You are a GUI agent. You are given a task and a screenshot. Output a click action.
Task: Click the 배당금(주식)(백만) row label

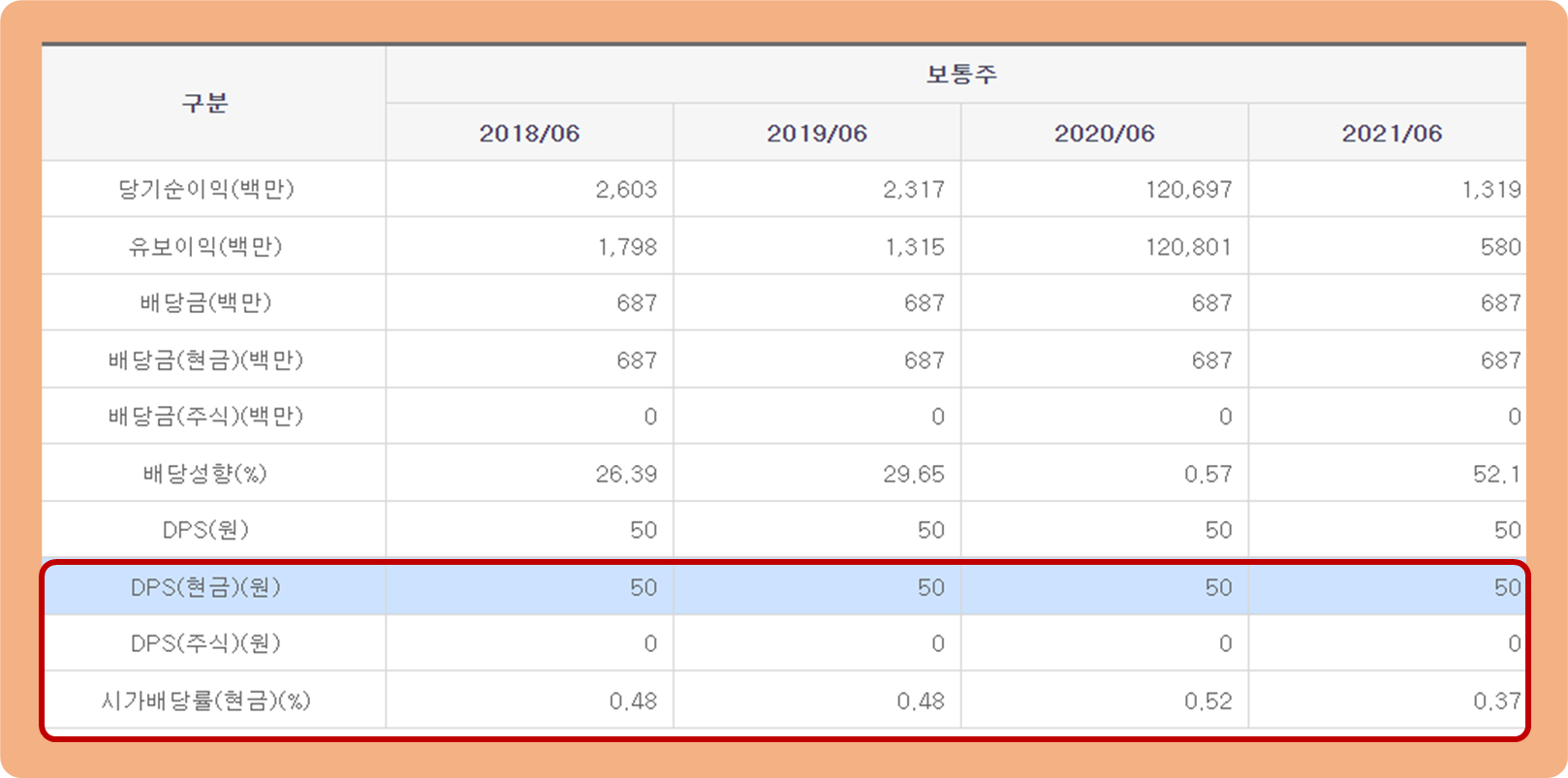[205, 416]
